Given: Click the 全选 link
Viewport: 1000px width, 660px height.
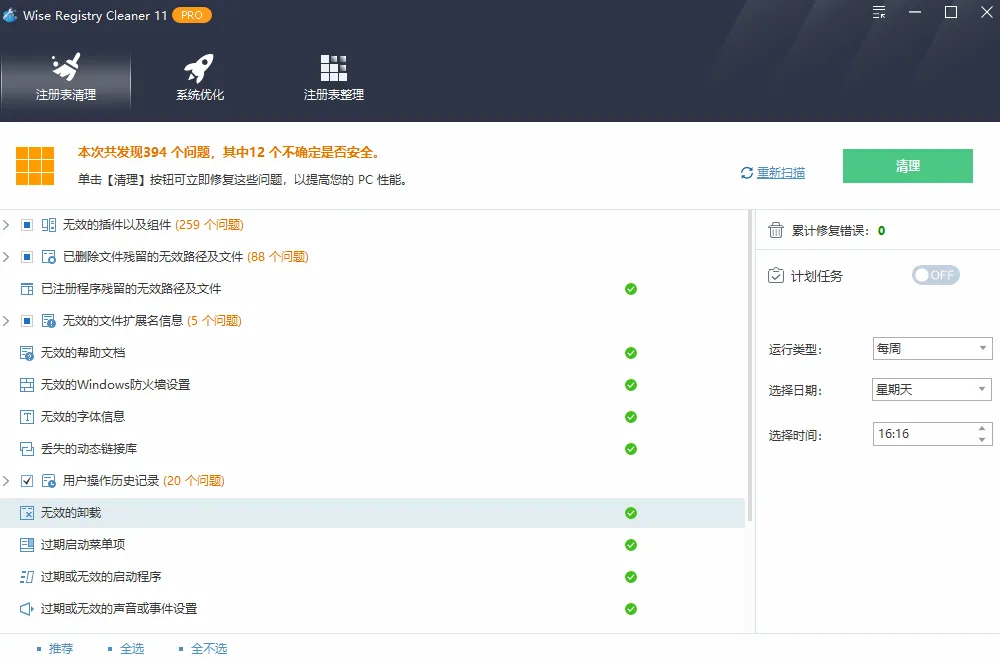Looking at the screenshot, I should click(132, 649).
